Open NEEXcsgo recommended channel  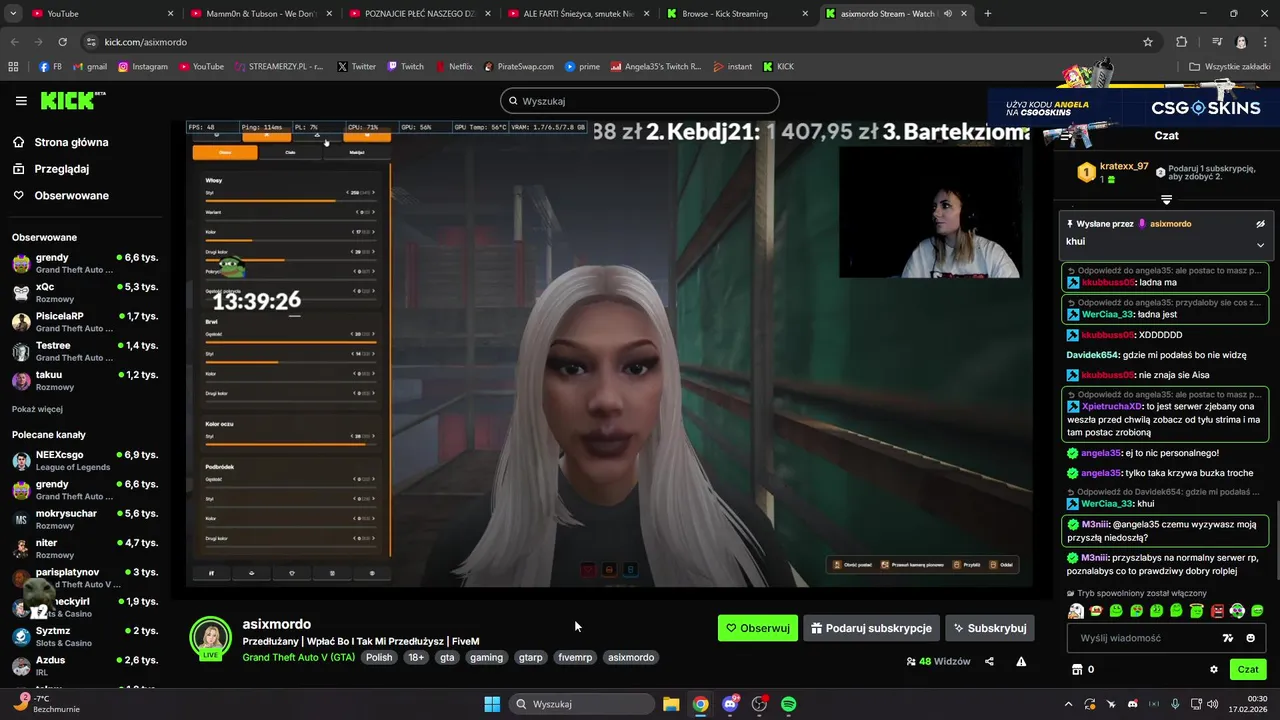84,460
